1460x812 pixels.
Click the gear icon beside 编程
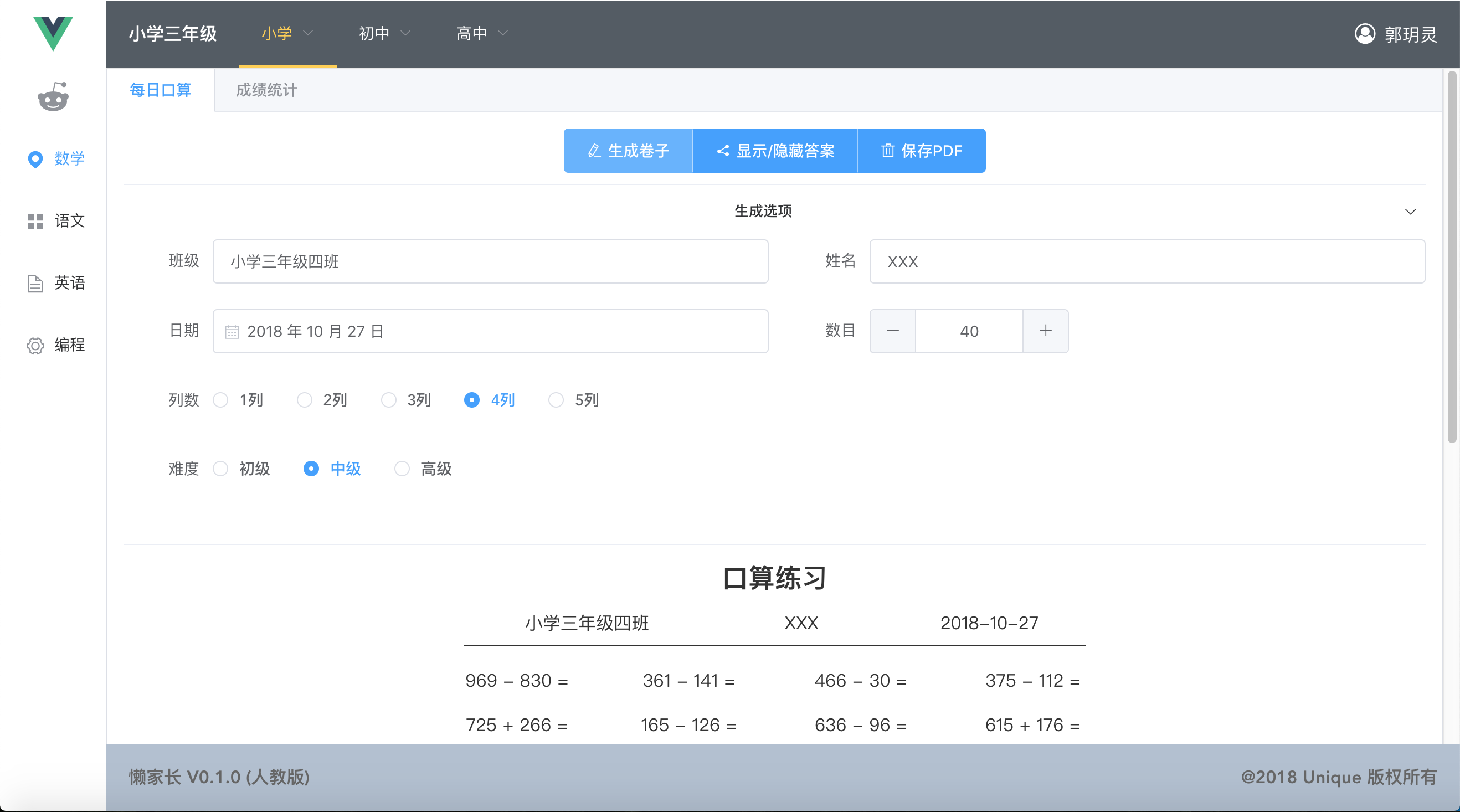(x=35, y=346)
